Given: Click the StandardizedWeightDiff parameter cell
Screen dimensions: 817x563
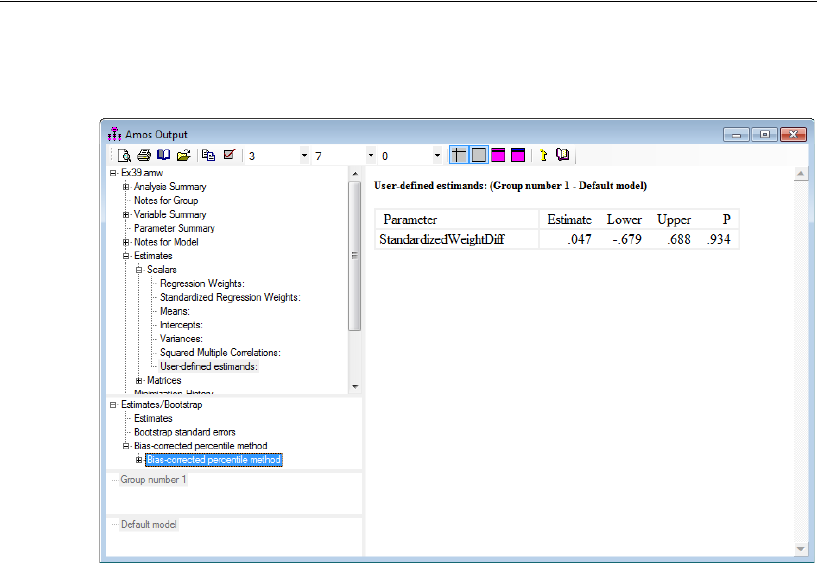Looking at the screenshot, I should pos(442,240).
